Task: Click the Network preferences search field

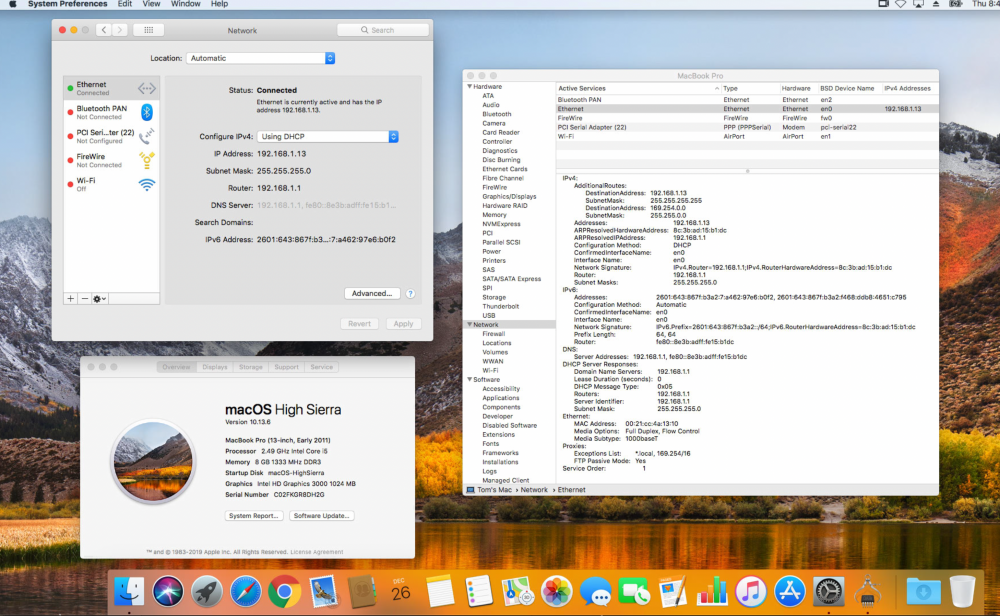Action: (383, 30)
